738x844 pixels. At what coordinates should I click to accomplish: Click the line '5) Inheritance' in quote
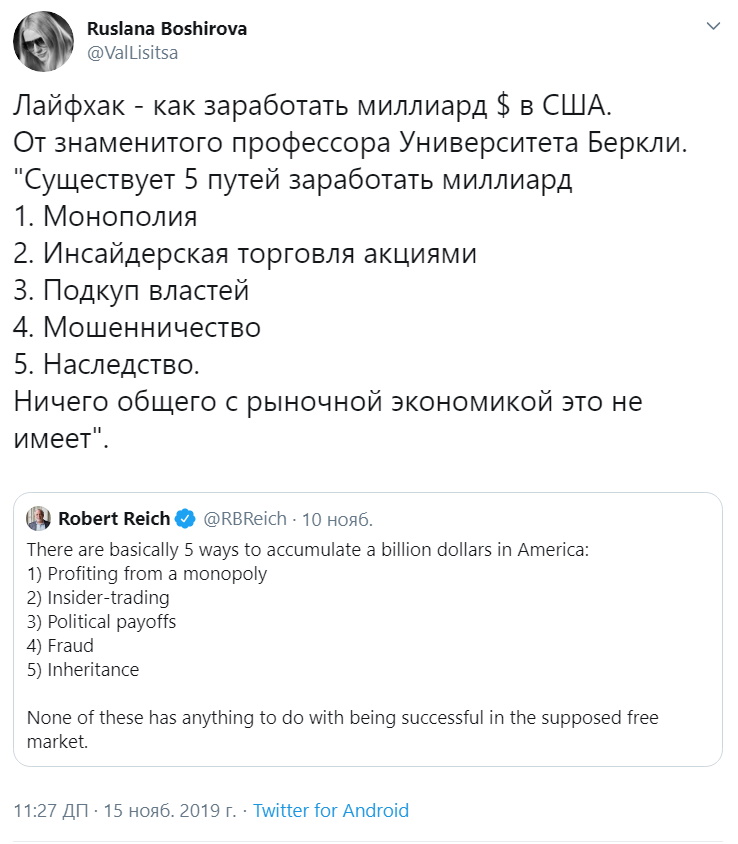tap(83, 670)
